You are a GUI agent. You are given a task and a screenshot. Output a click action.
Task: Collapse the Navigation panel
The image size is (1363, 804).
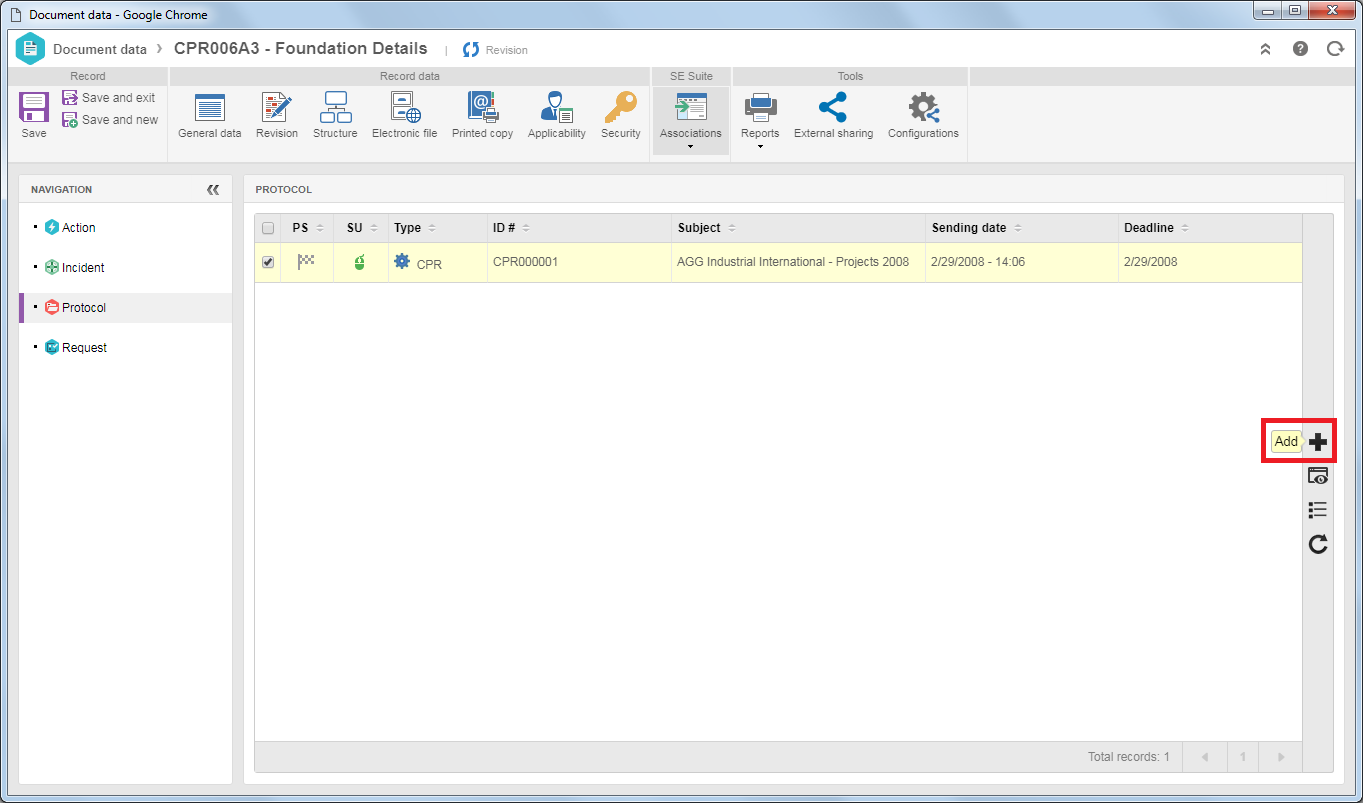213,189
